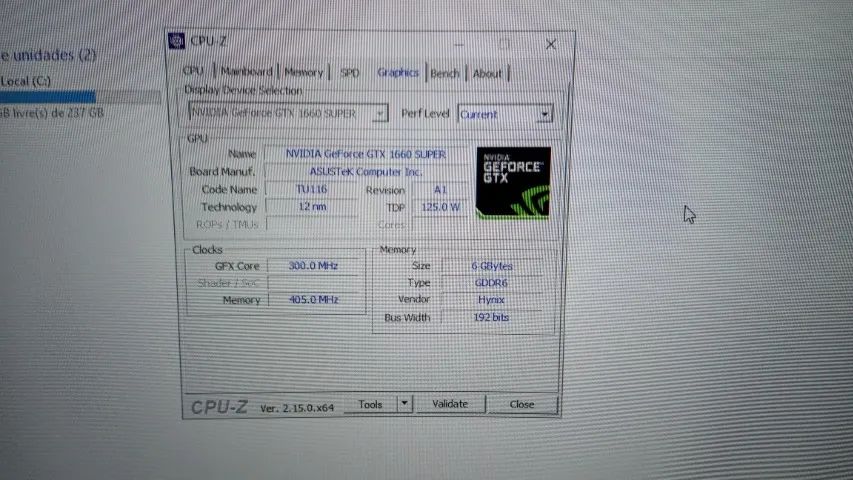The height and width of the screenshot is (480, 853).
Task: Click the Ver. 2.15.0.x64 version text
Action: [x=297, y=408]
